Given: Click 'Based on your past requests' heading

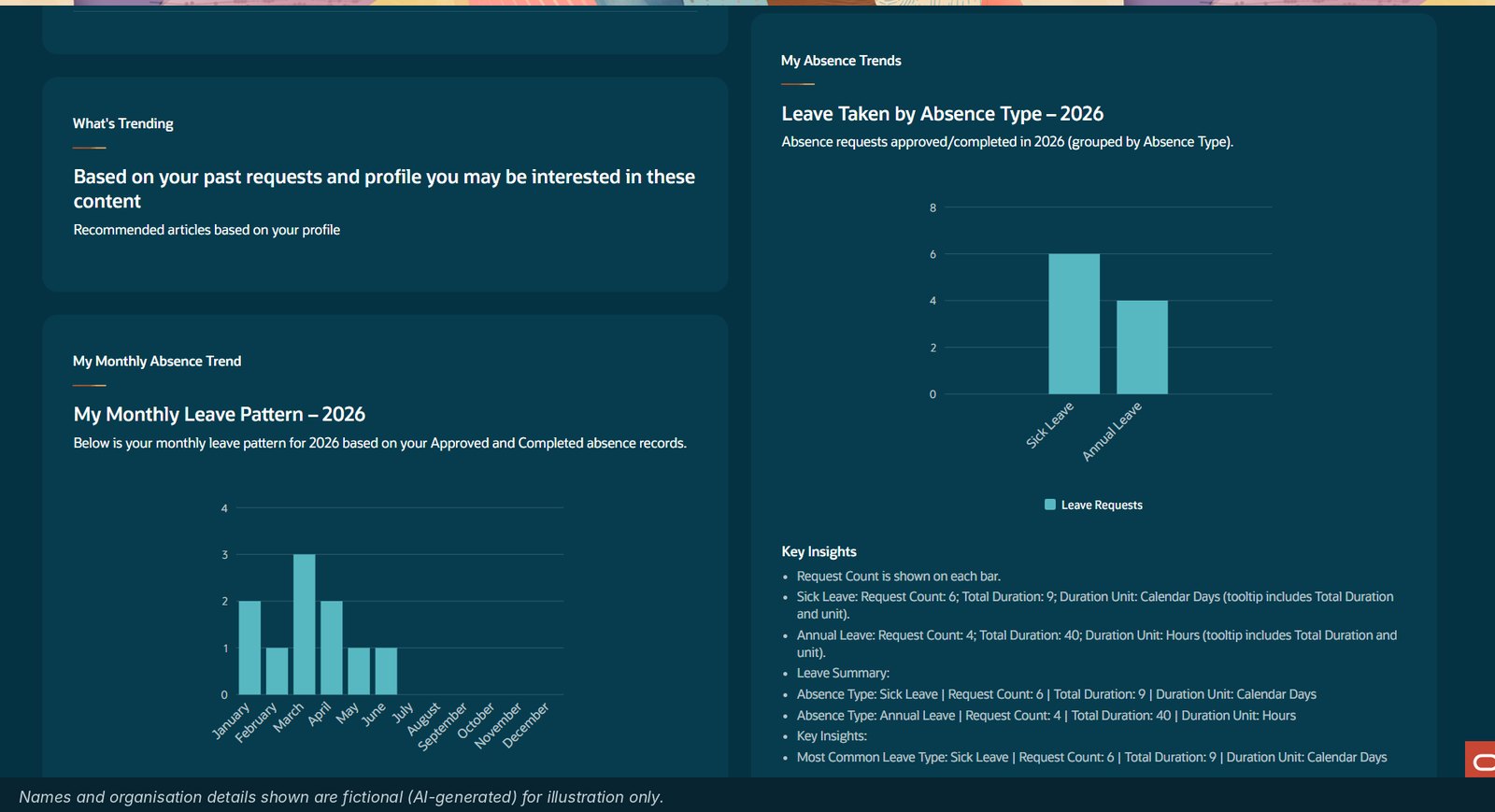Looking at the screenshot, I should (384, 189).
